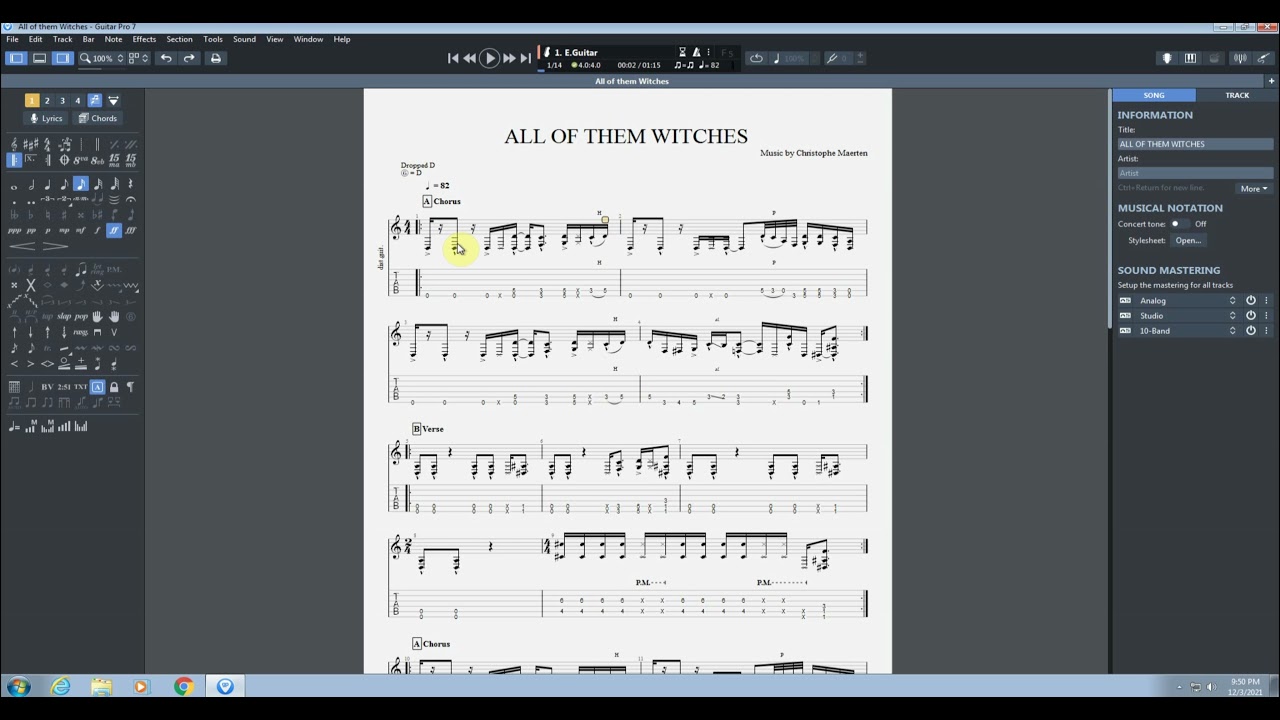This screenshot has height=720, width=1280.
Task: Toggle 10-Band mastering power button
Action: [1251, 330]
